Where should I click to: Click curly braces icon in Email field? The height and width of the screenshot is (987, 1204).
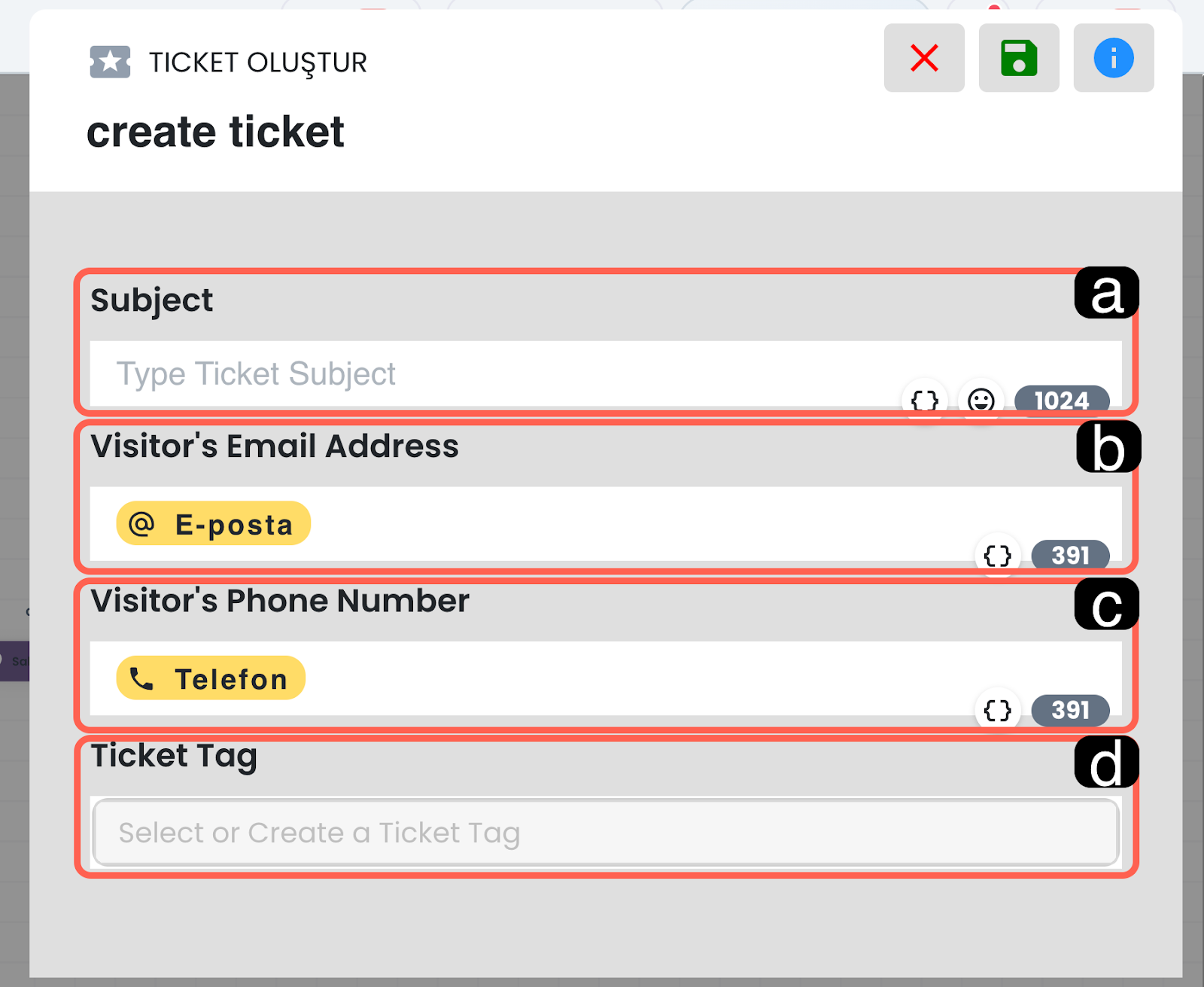[x=998, y=556]
